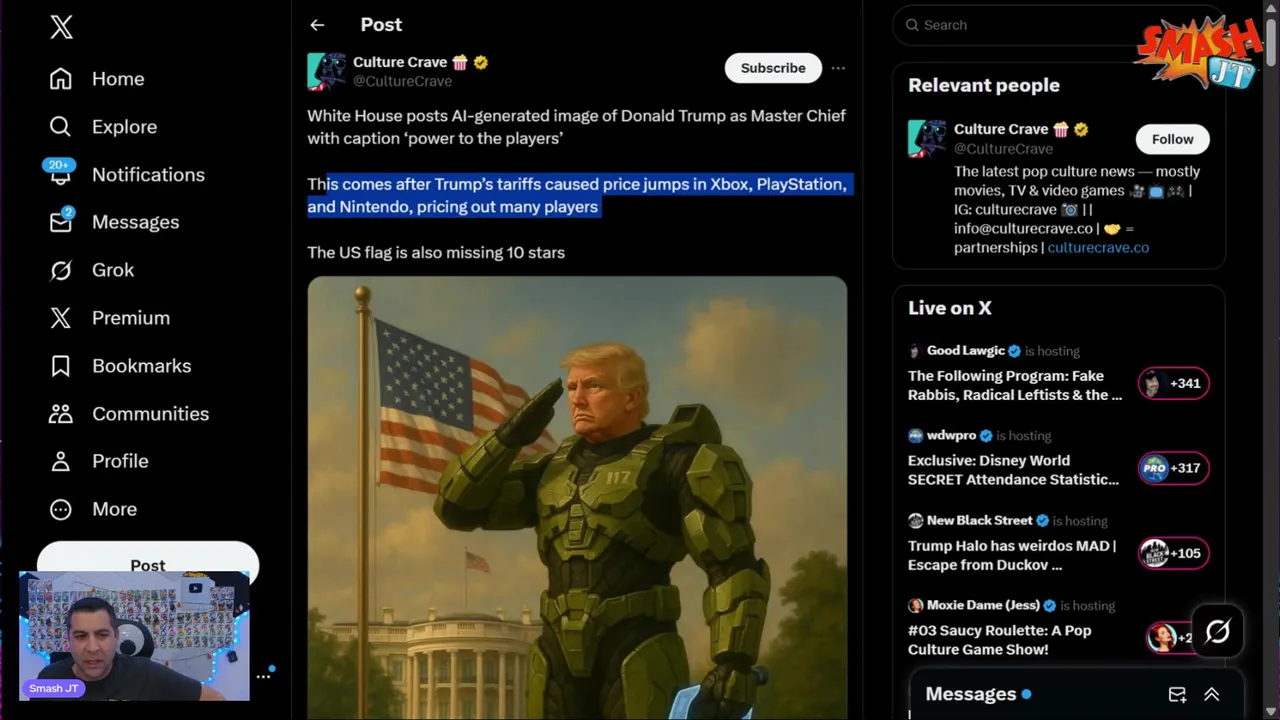Click the Notifications bell icon
Image resolution: width=1280 pixels, height=720 pixels.
[61, 175]
